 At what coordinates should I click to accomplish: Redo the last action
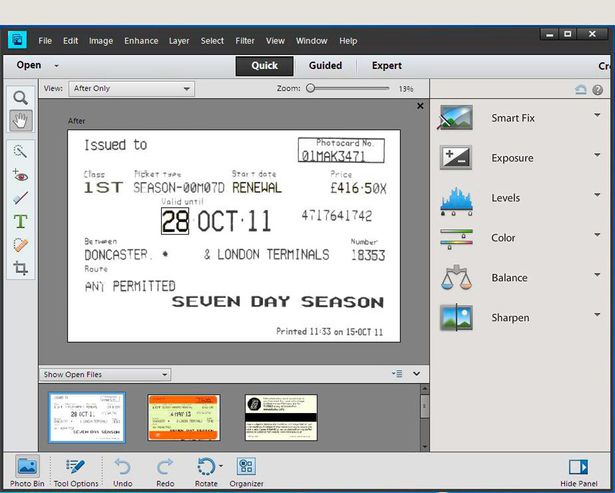tap(165, 472)
